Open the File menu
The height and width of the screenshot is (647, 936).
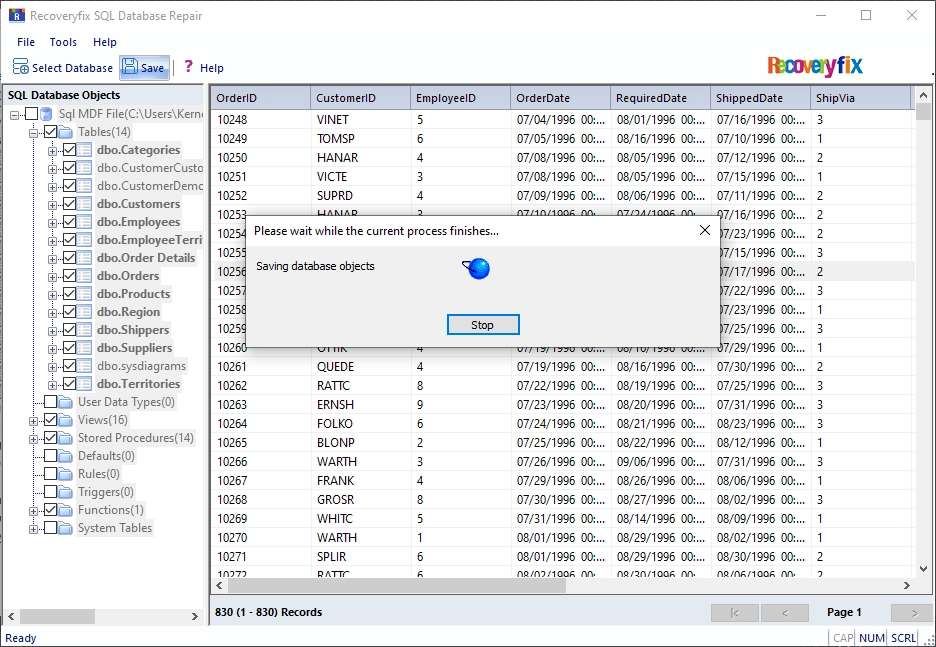click(26, 42)
